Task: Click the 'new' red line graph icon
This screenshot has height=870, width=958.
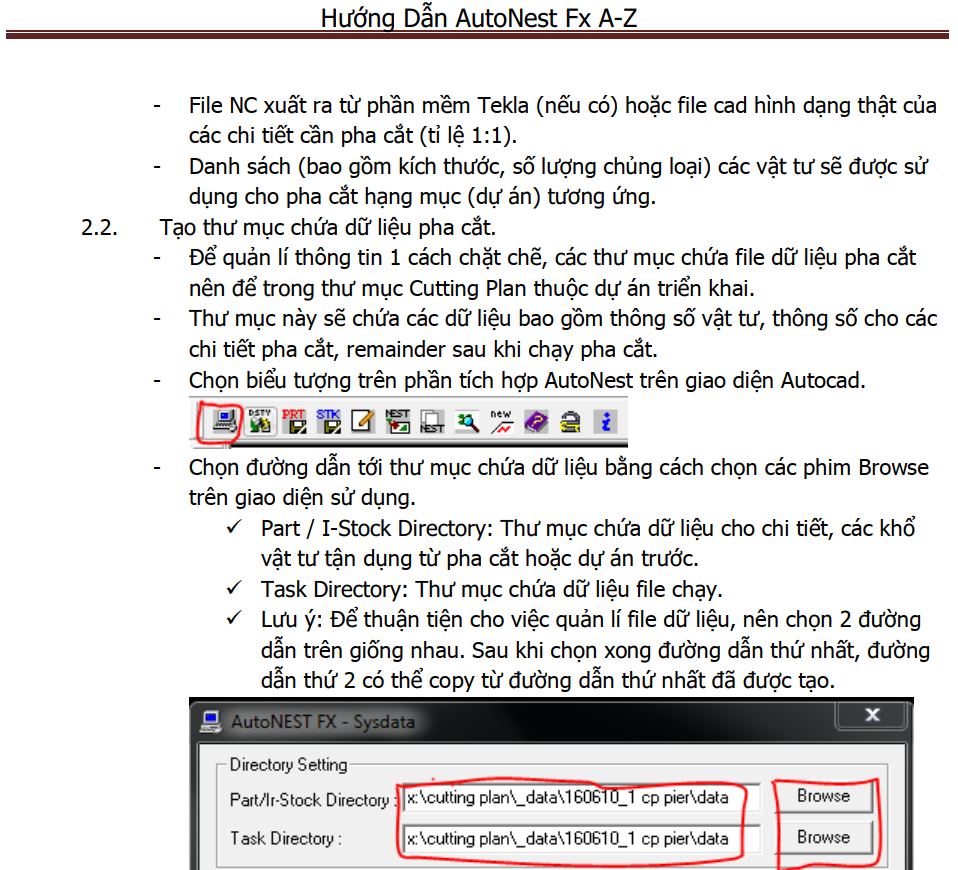Action: click(502, 422)
